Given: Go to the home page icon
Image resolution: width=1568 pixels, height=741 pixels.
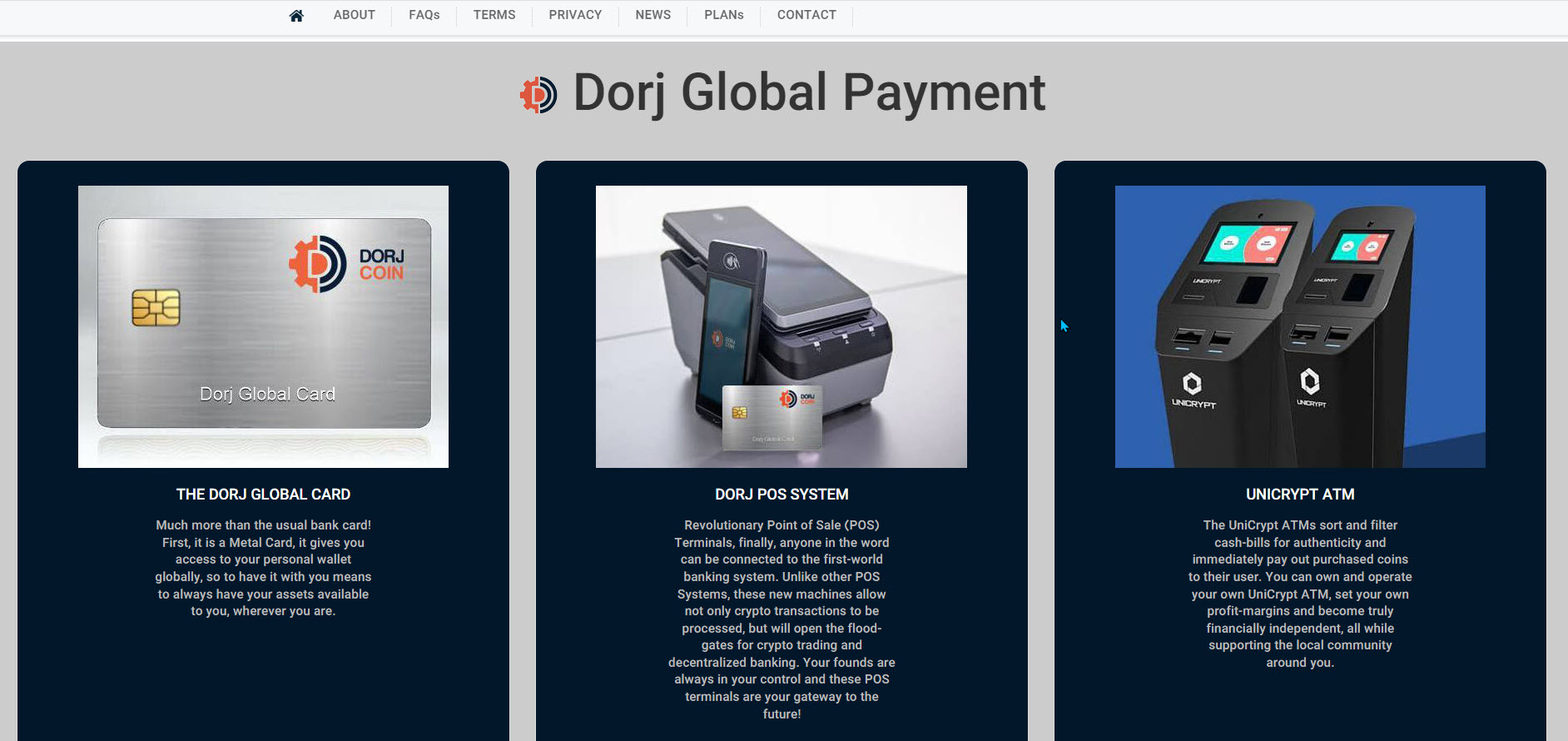Looking at the screenshot, I should pos(296,15).
